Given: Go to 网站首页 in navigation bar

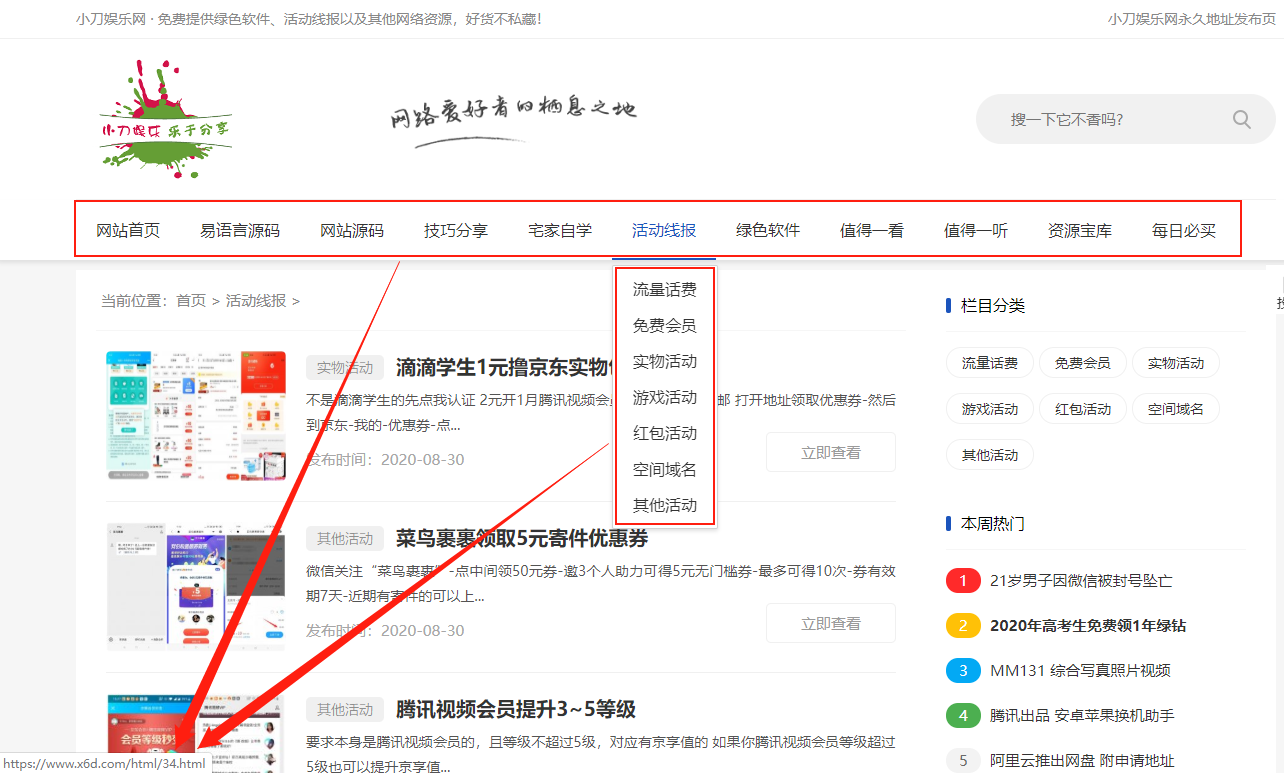Looking at the screenshot, I should 128,231.
